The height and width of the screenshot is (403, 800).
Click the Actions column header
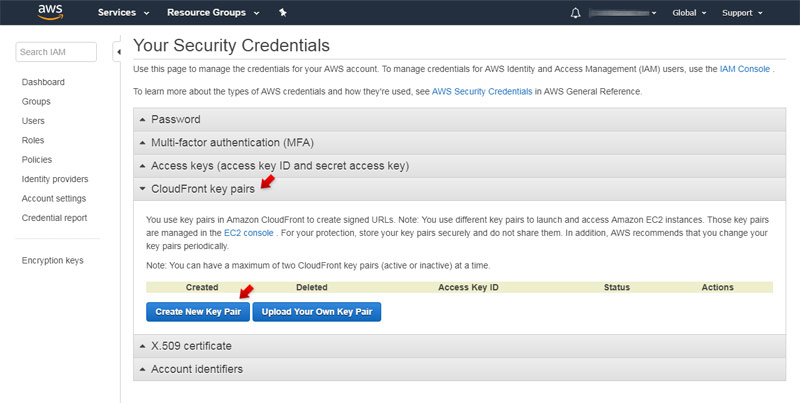coord(717,287)
